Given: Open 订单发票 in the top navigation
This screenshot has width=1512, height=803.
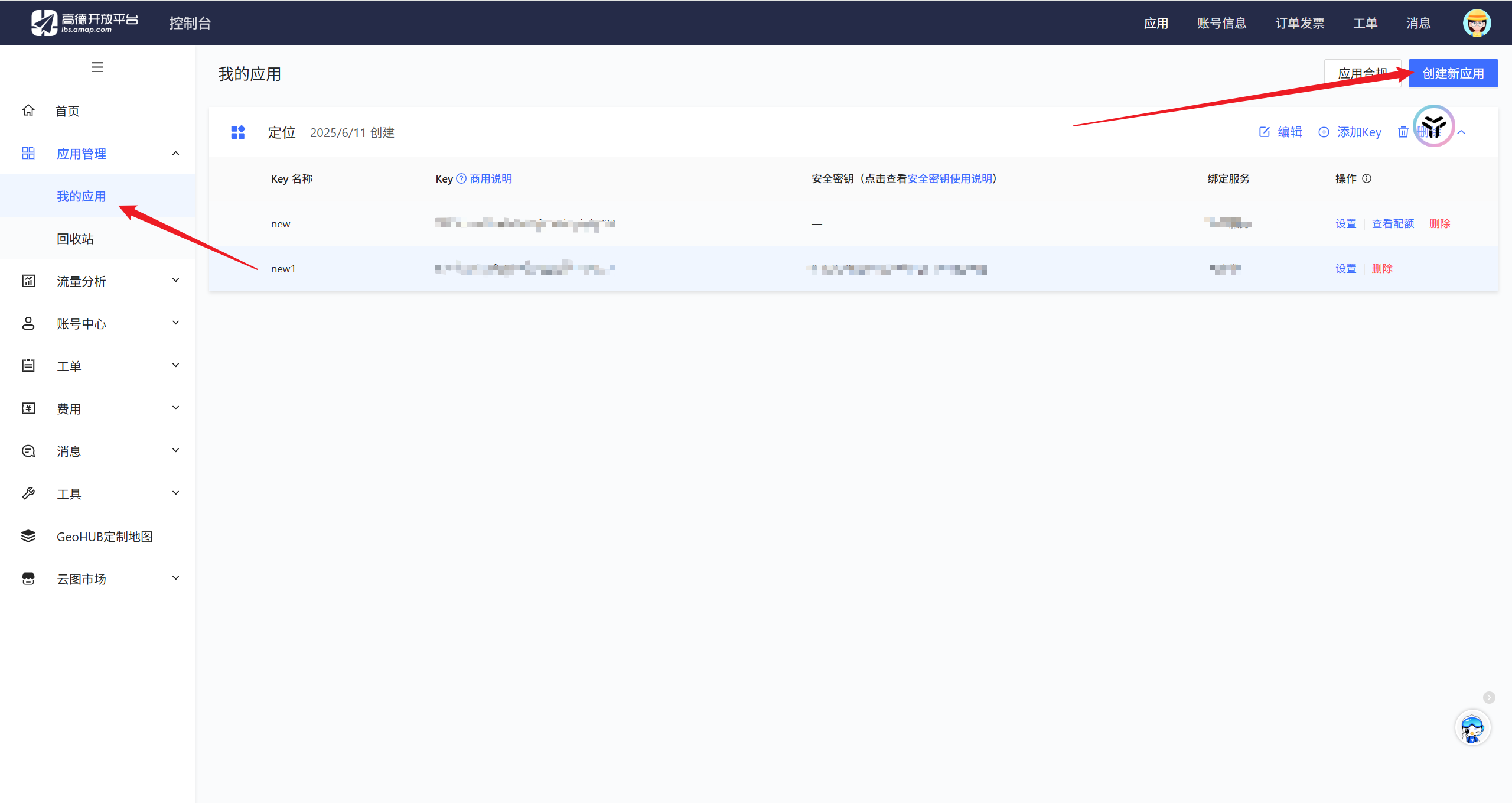Looking at the screenshot, I should (1299, 23).
